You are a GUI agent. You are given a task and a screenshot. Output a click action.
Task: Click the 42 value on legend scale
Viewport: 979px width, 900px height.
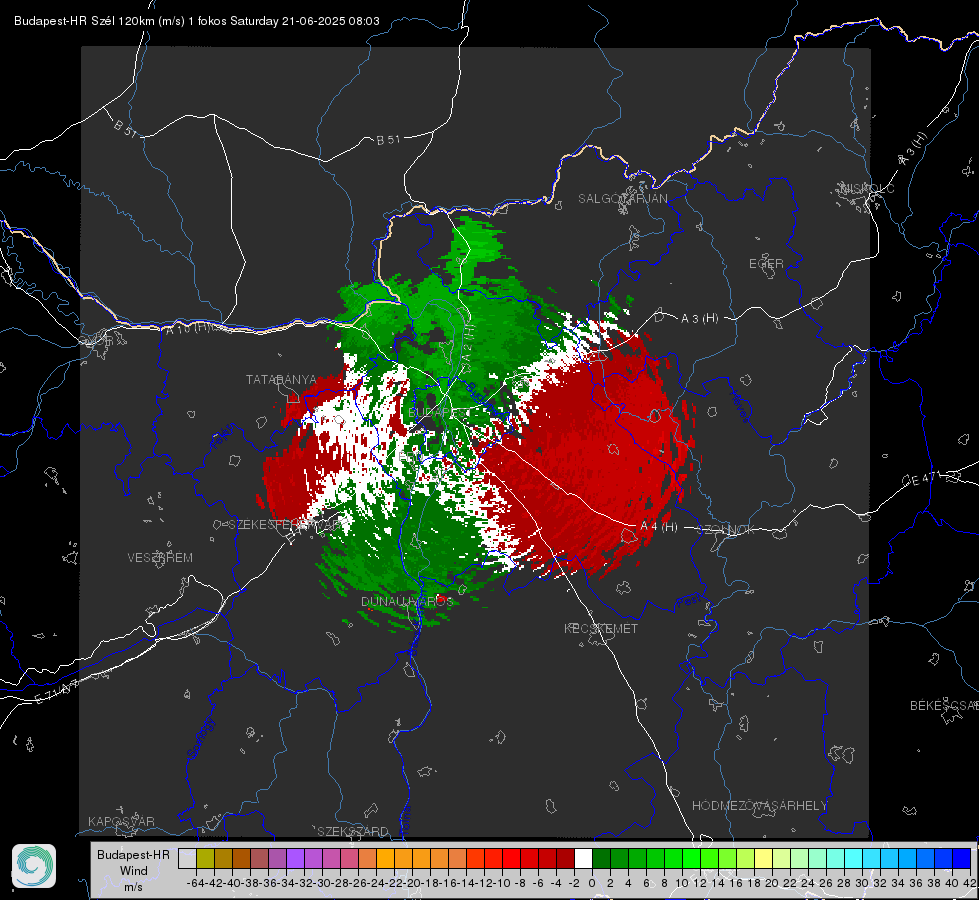[x=970, y=883]
